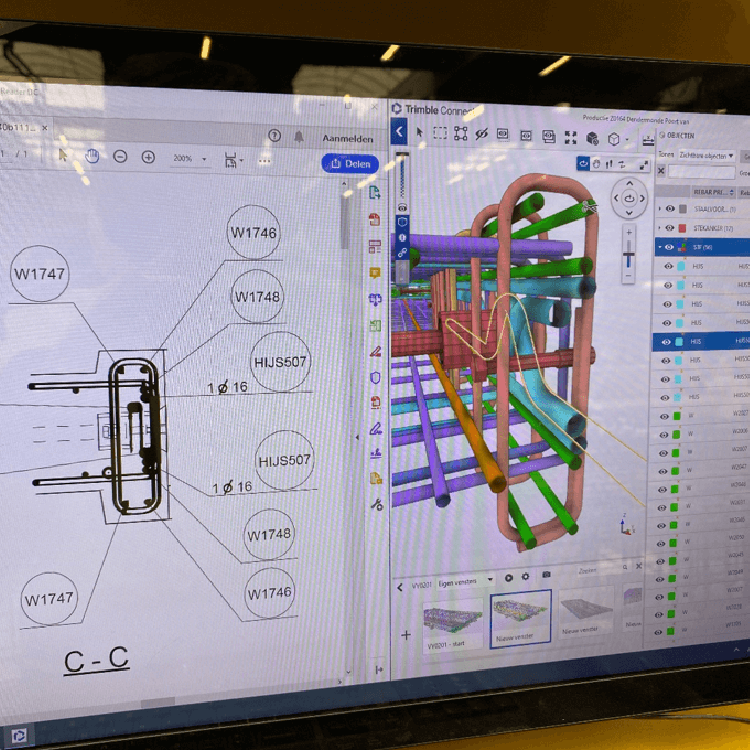
Task: Toggle visibility eye of STEKANKER group
Action: coord(670,228)
